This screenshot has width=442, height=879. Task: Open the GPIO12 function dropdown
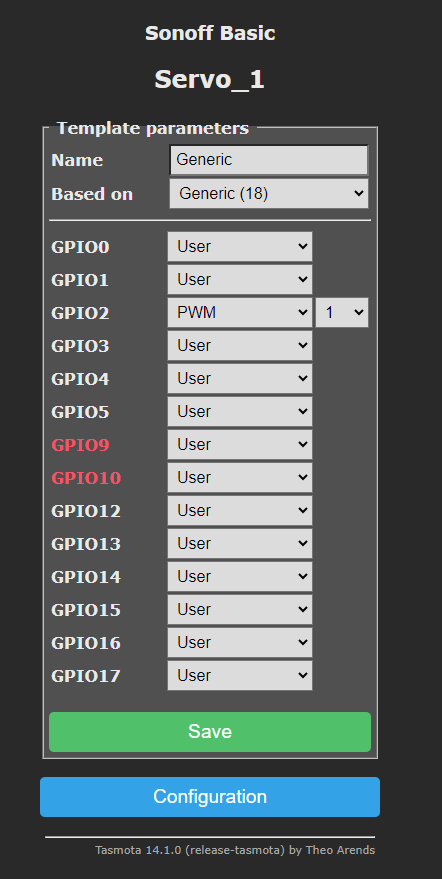[240, 511]
